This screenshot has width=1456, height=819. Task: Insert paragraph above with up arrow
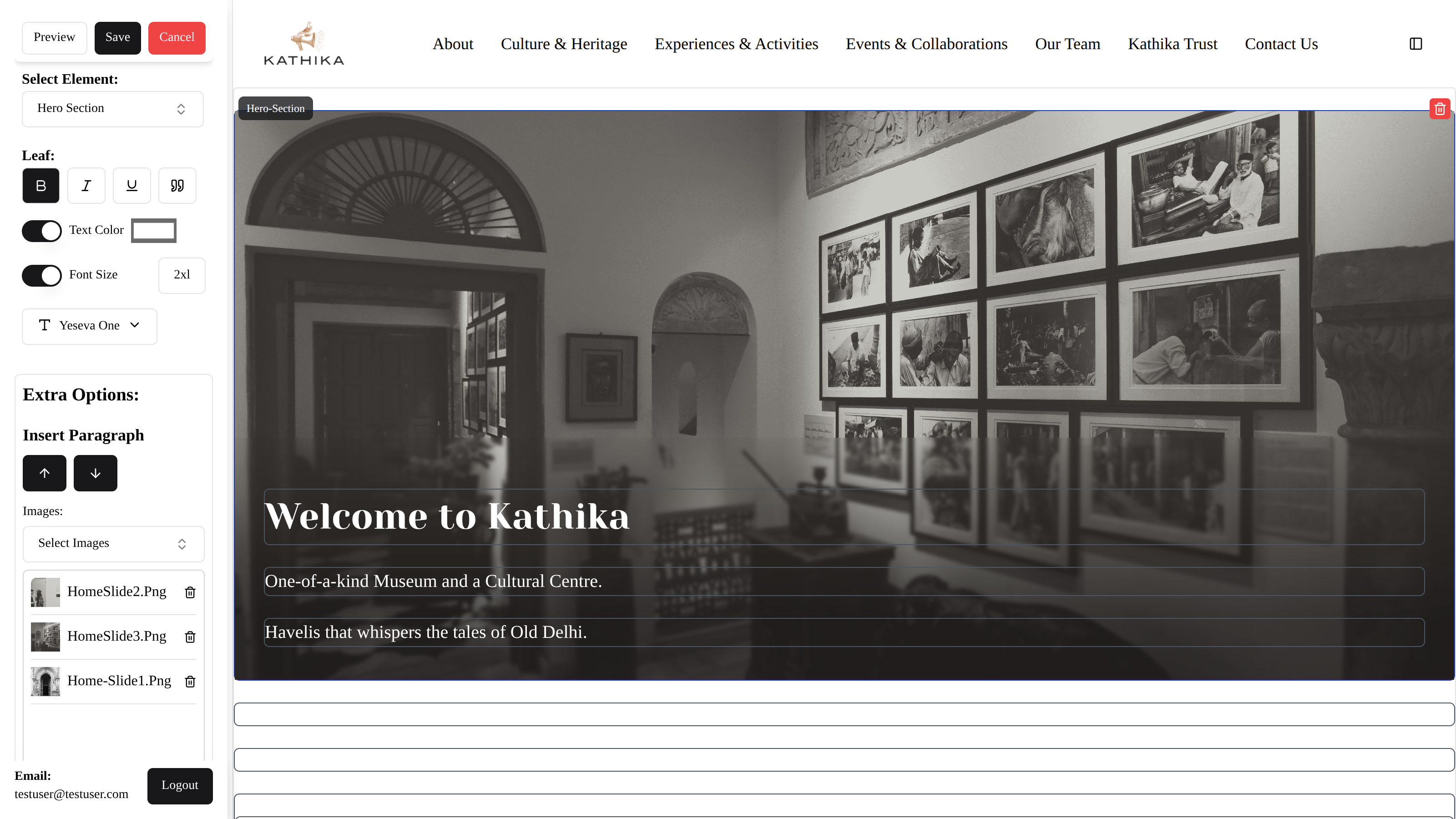tap(45, 473)
